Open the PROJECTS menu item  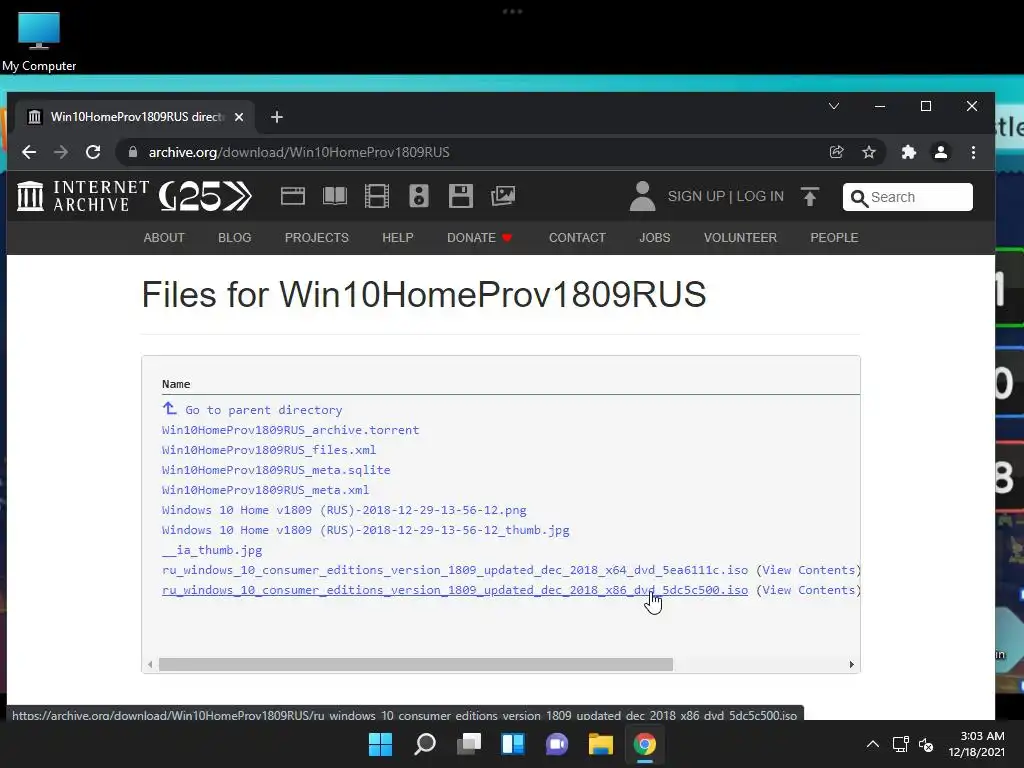(317, 238)
